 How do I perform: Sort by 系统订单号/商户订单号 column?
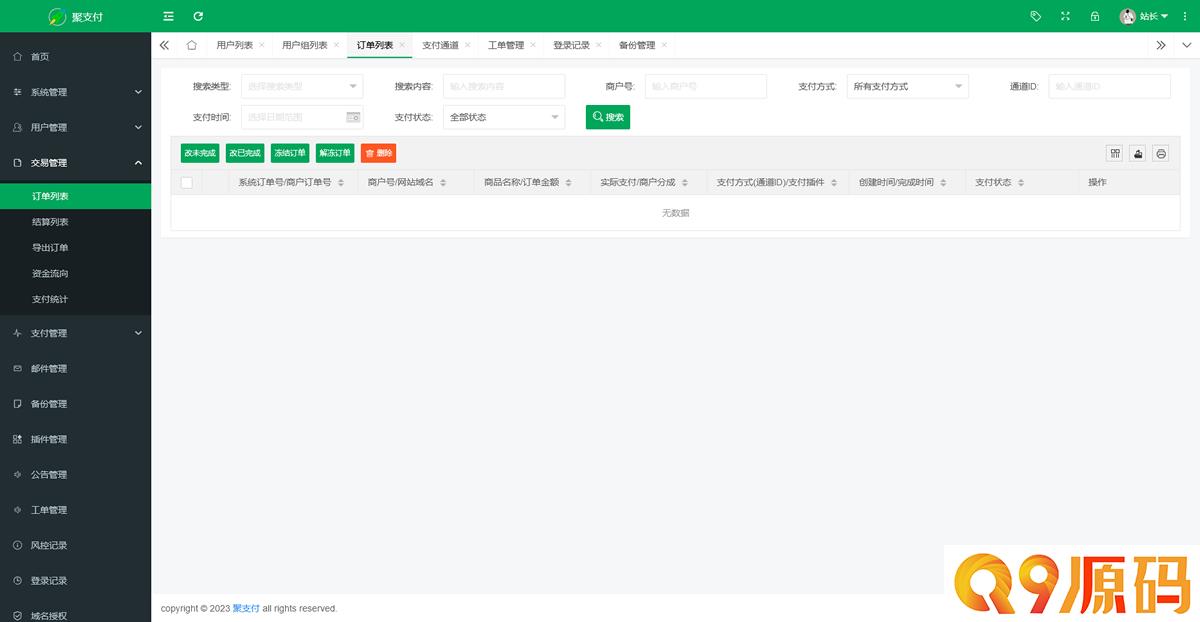[341, 183]
